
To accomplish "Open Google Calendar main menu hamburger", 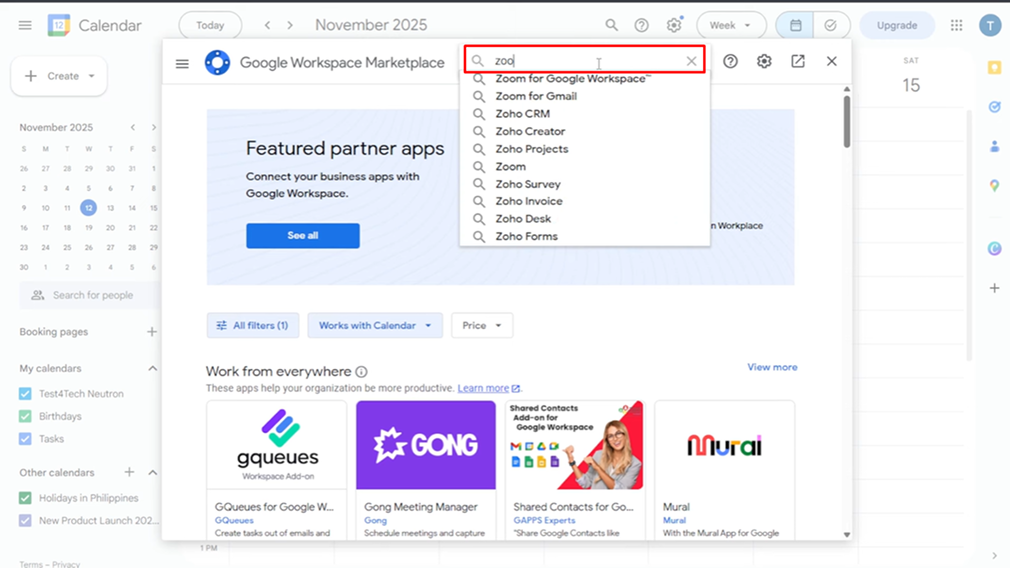I will (x=25, y=26).
